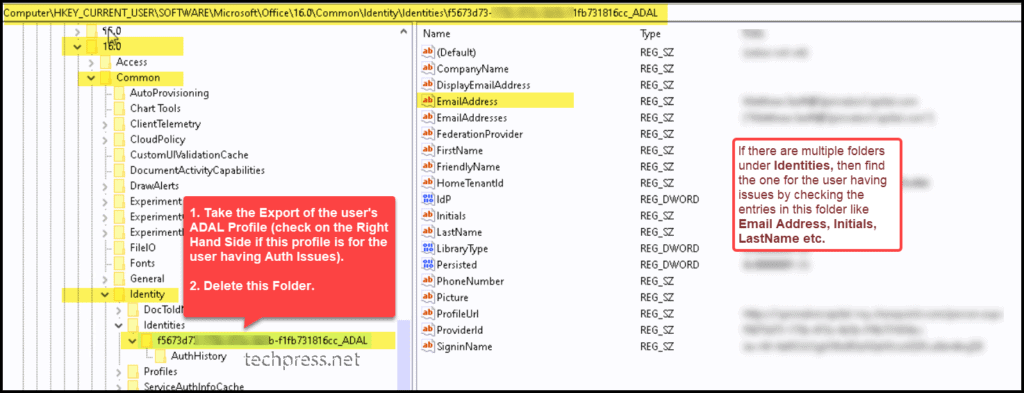This screenshot has width=1024, height=393.
Task: Select the EmailAddress string value icon
Action: [428, 101]
